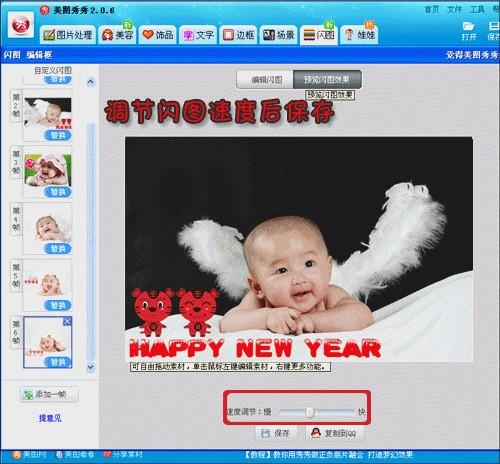Open the 边框 tab
500x464 pixels.
coord(238,35)
